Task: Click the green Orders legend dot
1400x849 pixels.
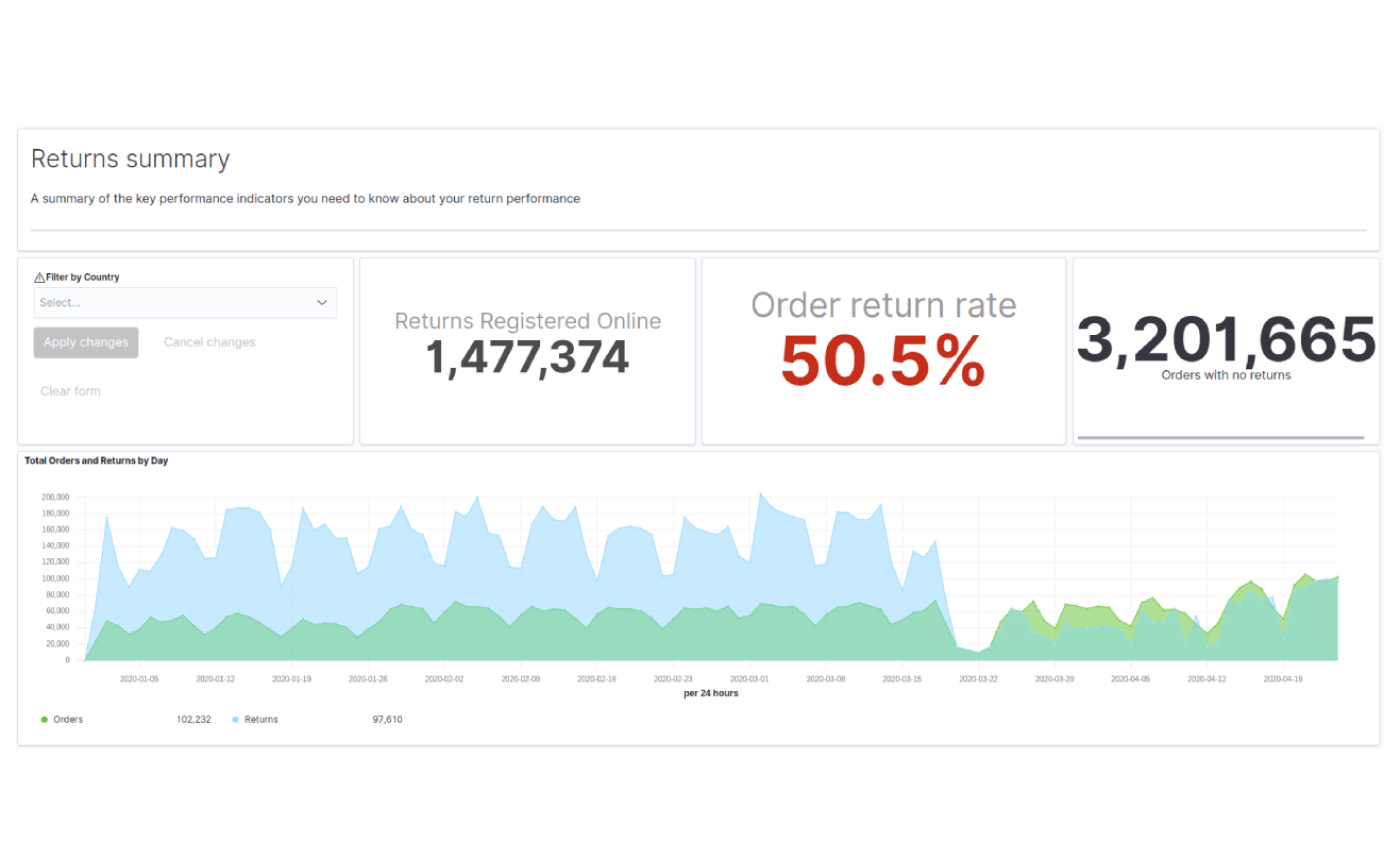Action: click(44, 719)
